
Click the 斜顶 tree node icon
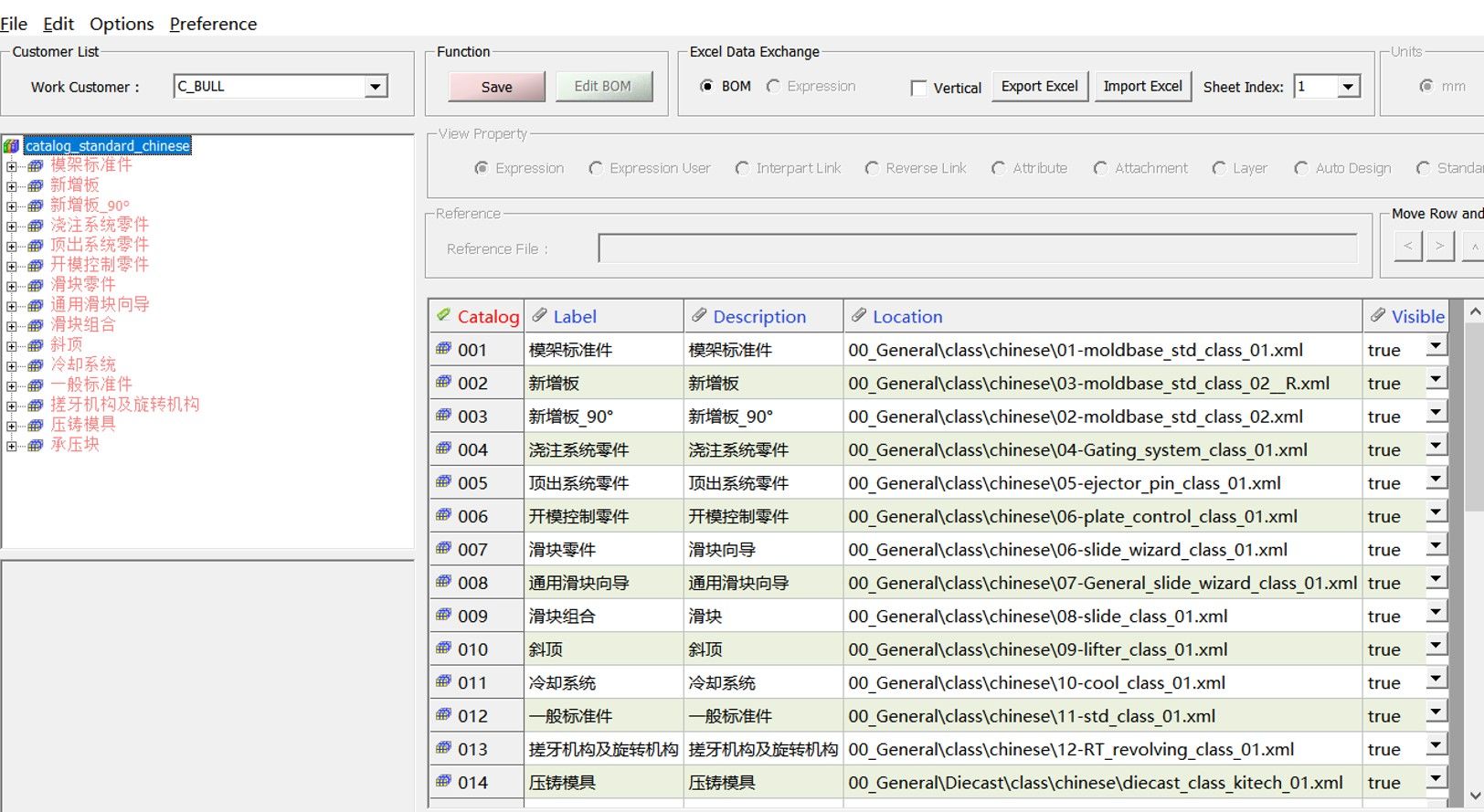tap(36, 345)
